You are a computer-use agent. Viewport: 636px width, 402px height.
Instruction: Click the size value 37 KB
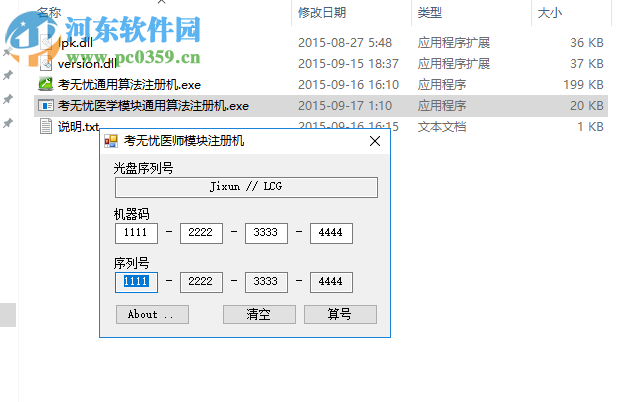coord(587,64)
